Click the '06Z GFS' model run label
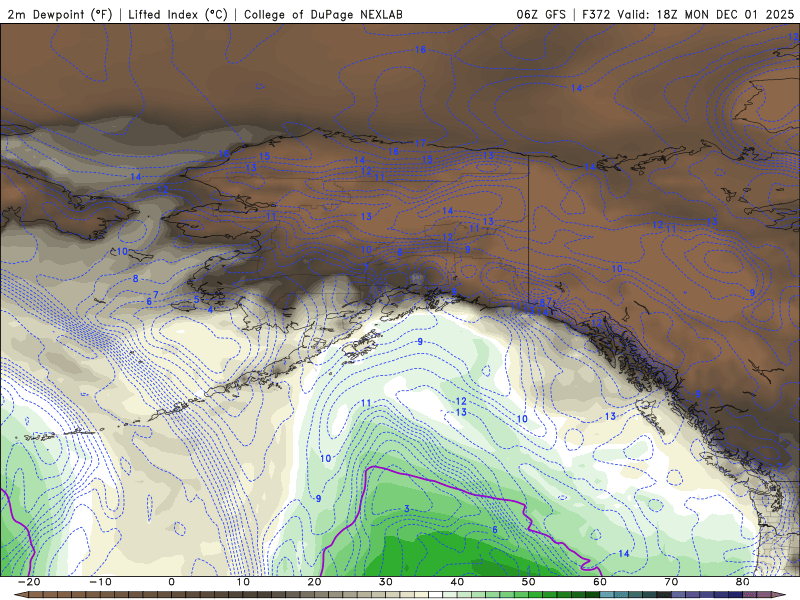Screen dimensions: 800x600 point(541,14)
